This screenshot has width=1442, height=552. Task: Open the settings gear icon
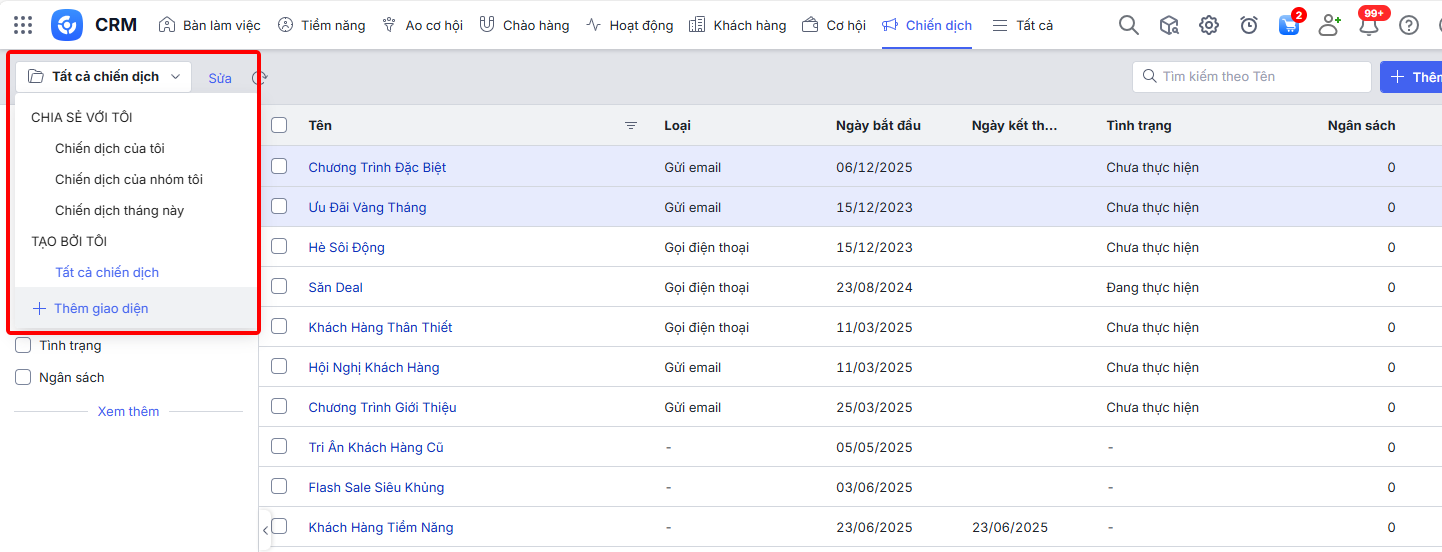(x=1209, y=25)
